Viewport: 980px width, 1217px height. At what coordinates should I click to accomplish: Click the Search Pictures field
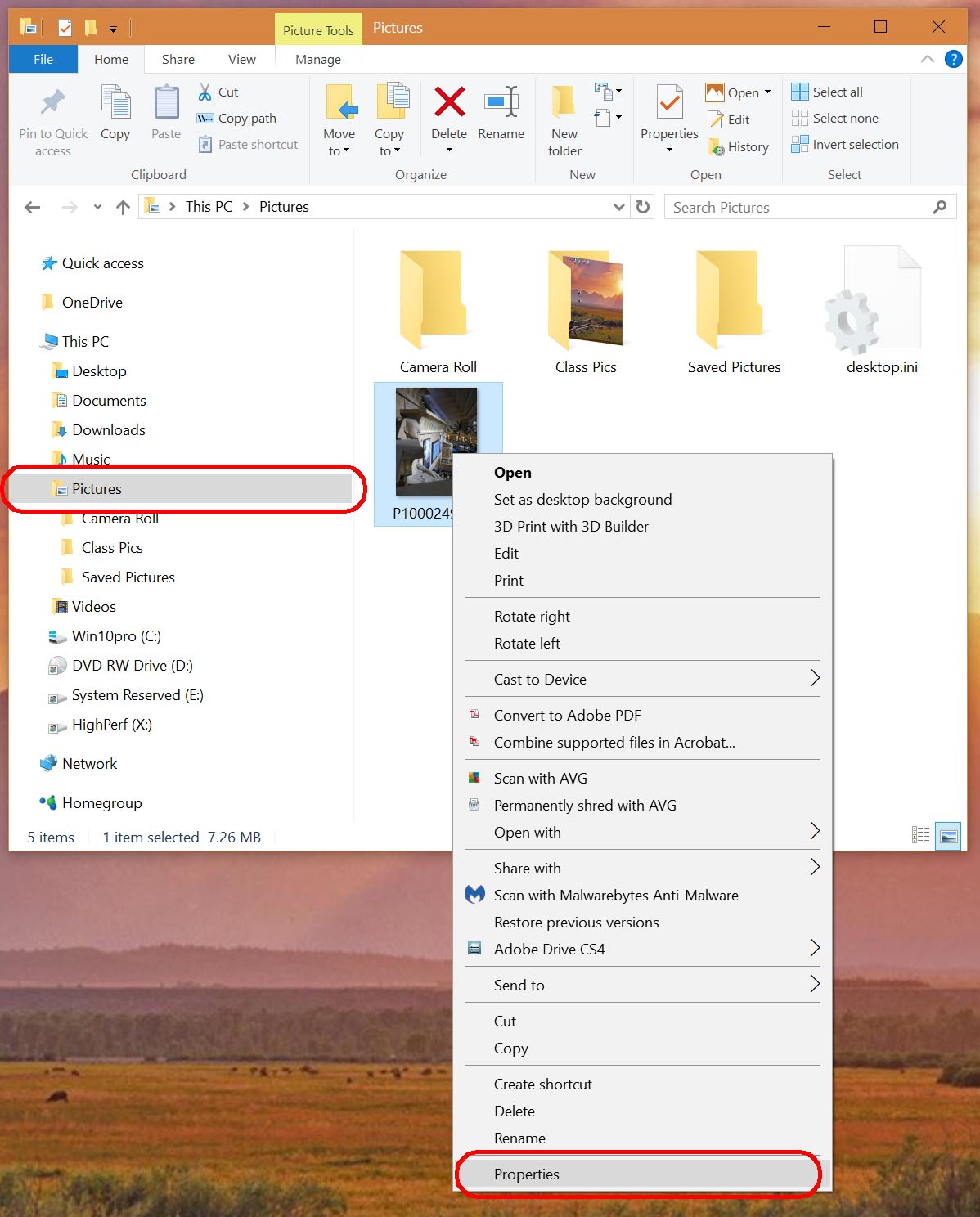(x=810, y=207)
